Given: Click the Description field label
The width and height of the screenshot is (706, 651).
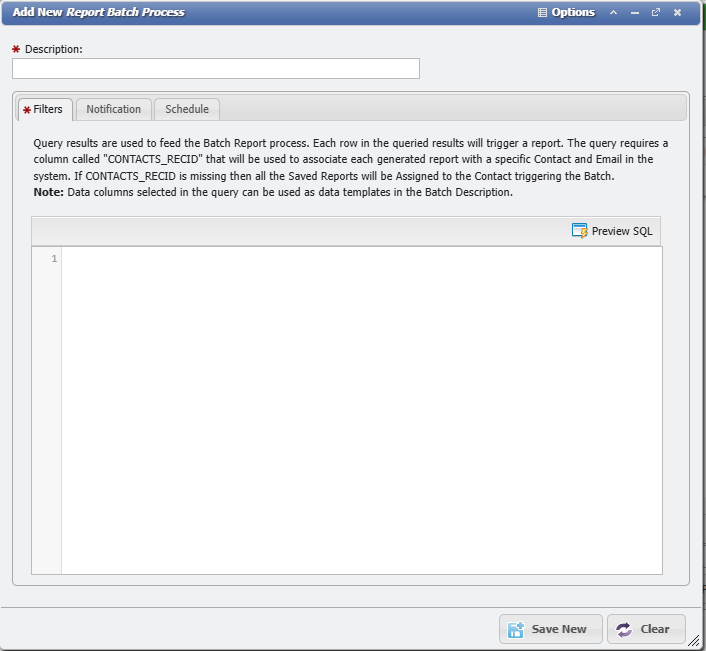Looking at the screenshot, I should tap(54, 49).
